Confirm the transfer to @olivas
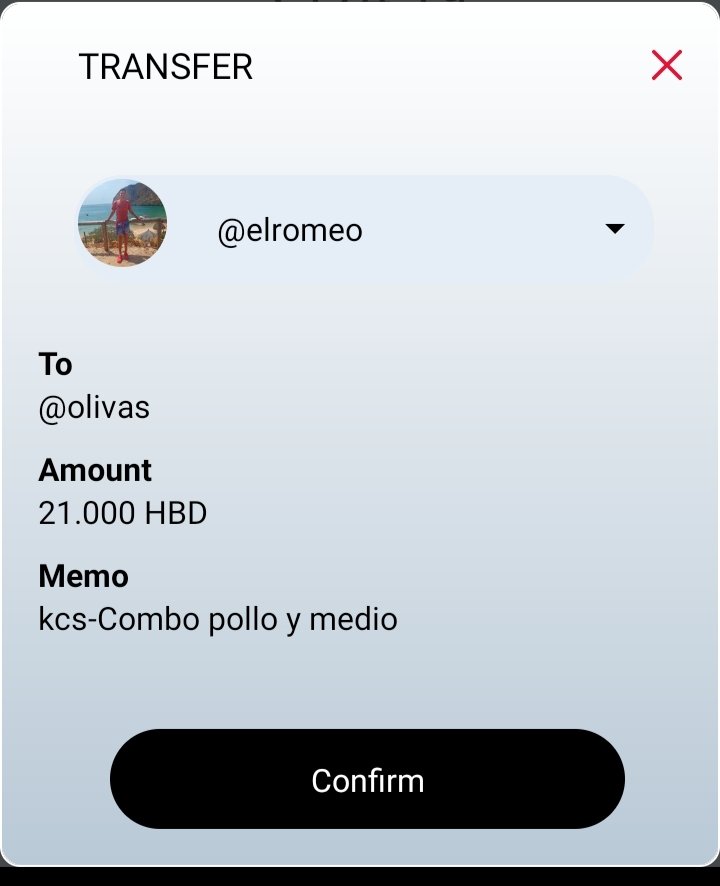This screenshot has height=886, width=720. [x=367, y=779]
